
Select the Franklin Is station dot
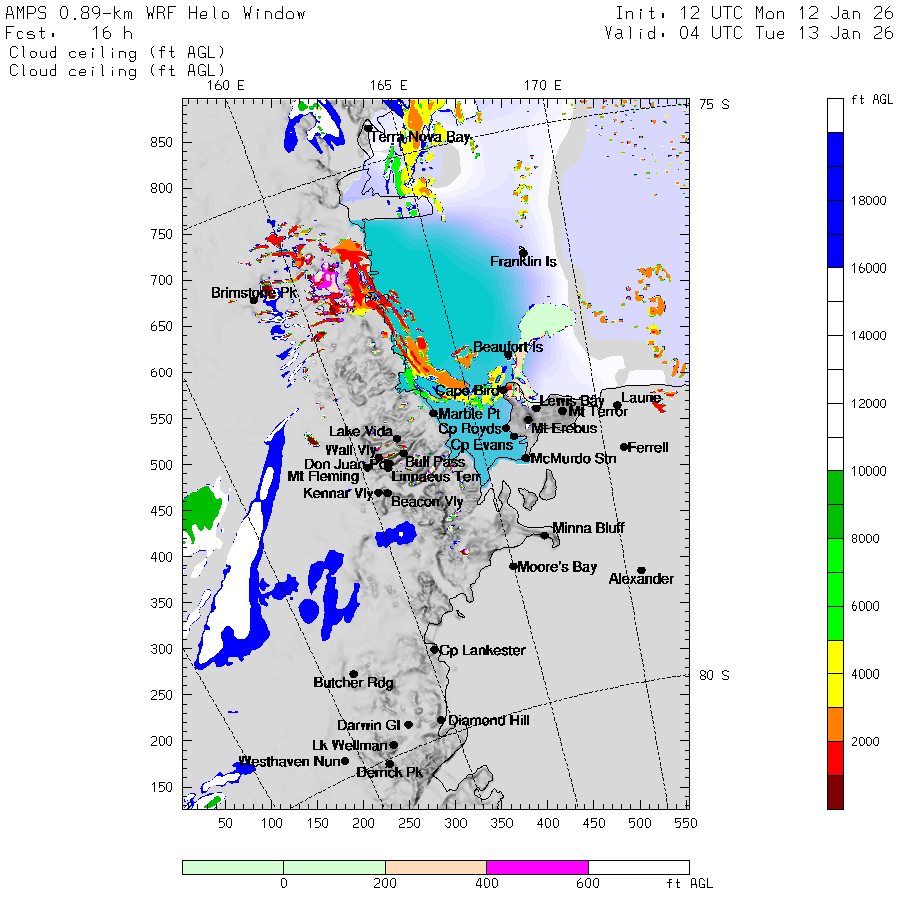[x=523, y=252]
